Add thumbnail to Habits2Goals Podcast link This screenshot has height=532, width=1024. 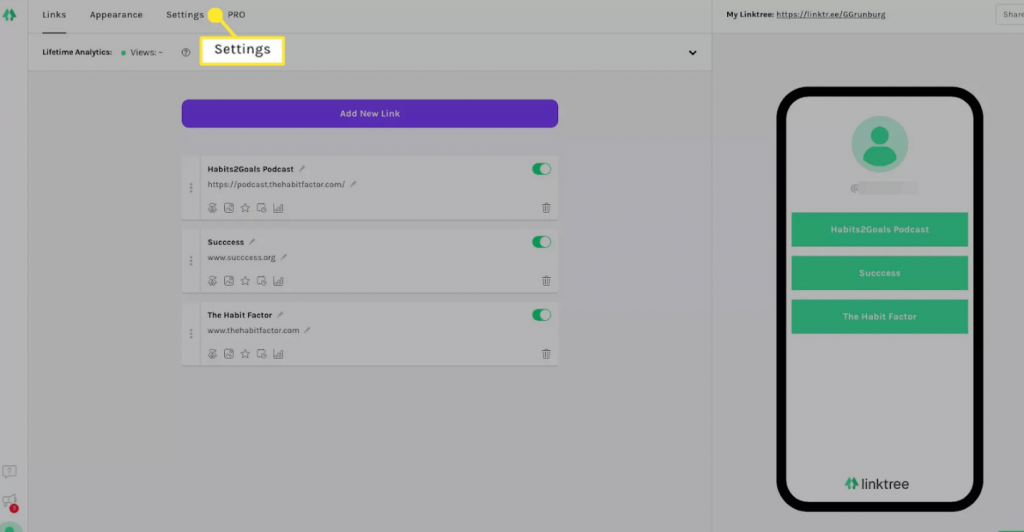click(x=229, y=208)
